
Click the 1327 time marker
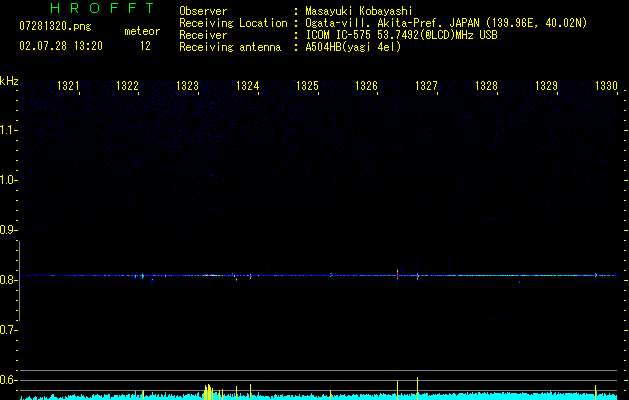coord(426,86)
